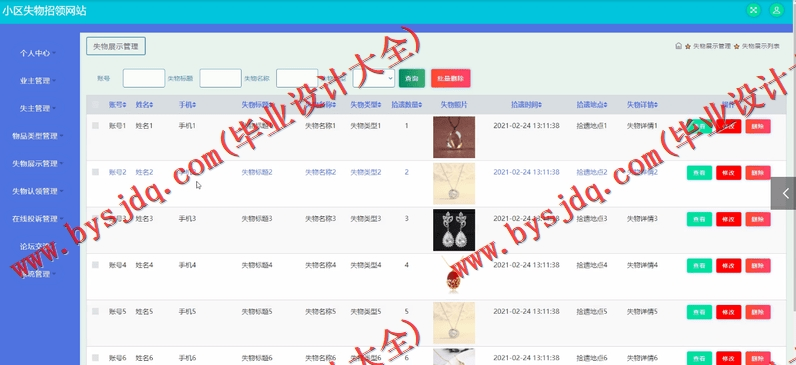Click the 失物类型5 cell
Screen dimensions: 796x365
click(x=366, y=311)
